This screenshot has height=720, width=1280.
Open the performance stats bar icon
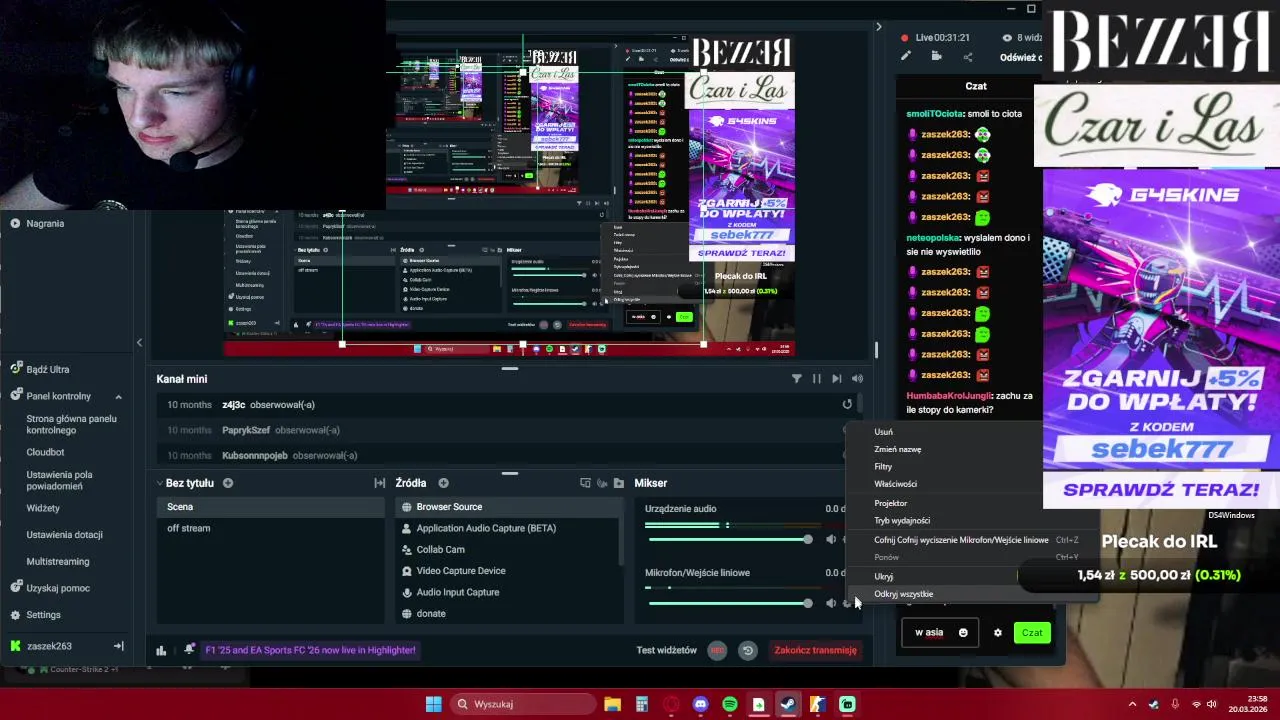point(161,650)
